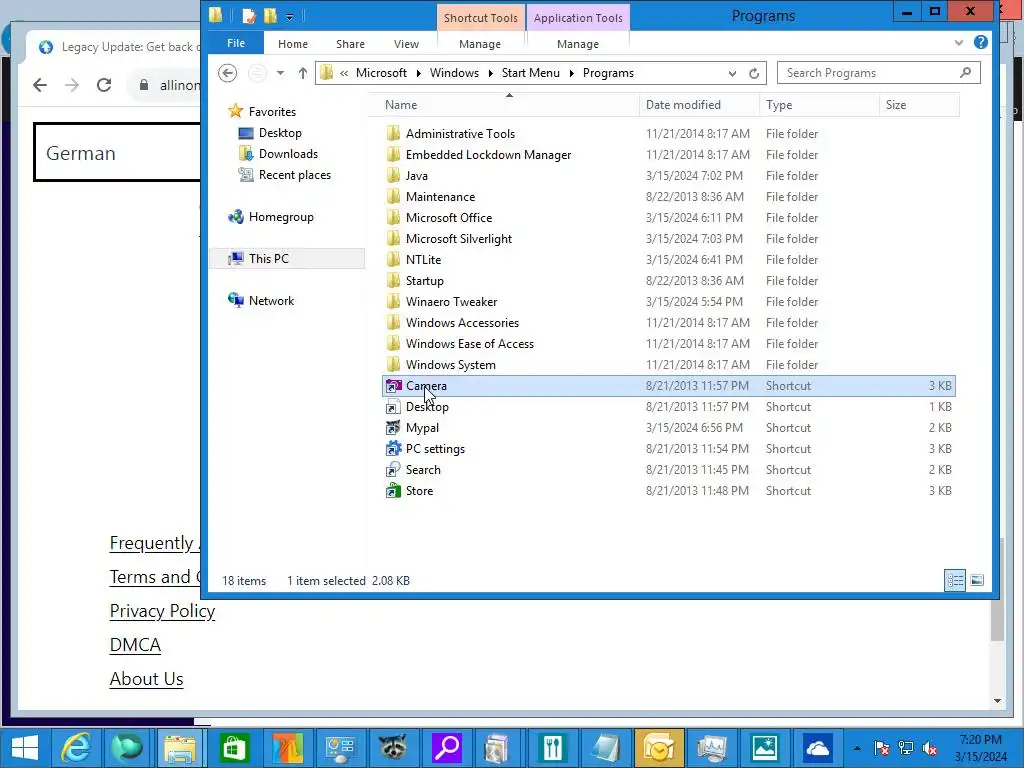Screen dimensions: 1024x768
Task: Sort by the Type column header
Action: pos(819,104)
